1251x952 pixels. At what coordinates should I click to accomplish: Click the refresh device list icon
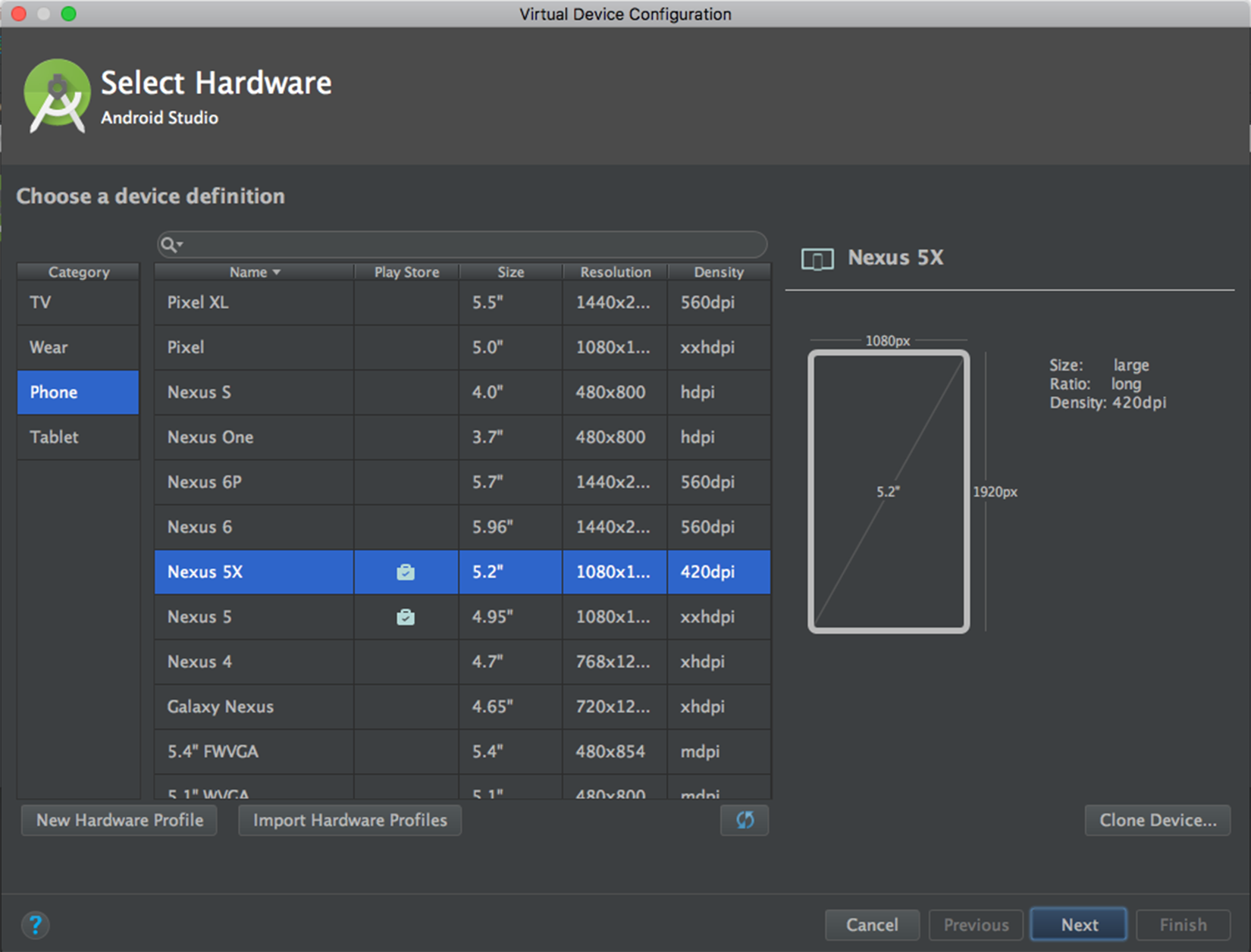click(745, 820)
